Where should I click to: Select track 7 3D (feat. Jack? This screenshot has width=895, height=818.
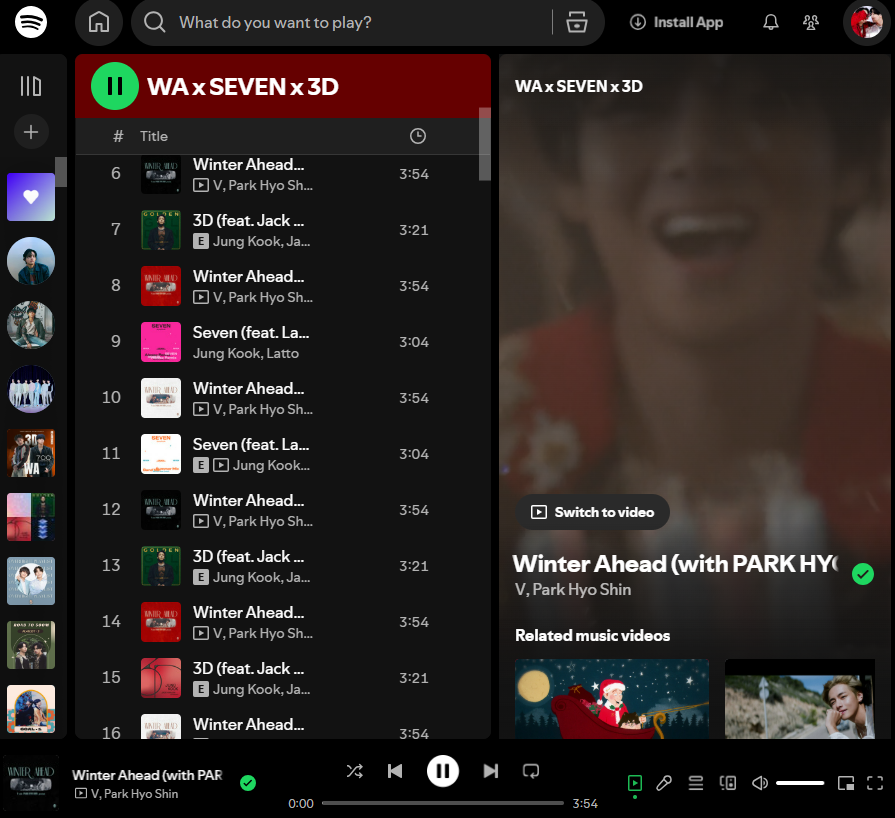pyautogui.click(x=283, y=229)
